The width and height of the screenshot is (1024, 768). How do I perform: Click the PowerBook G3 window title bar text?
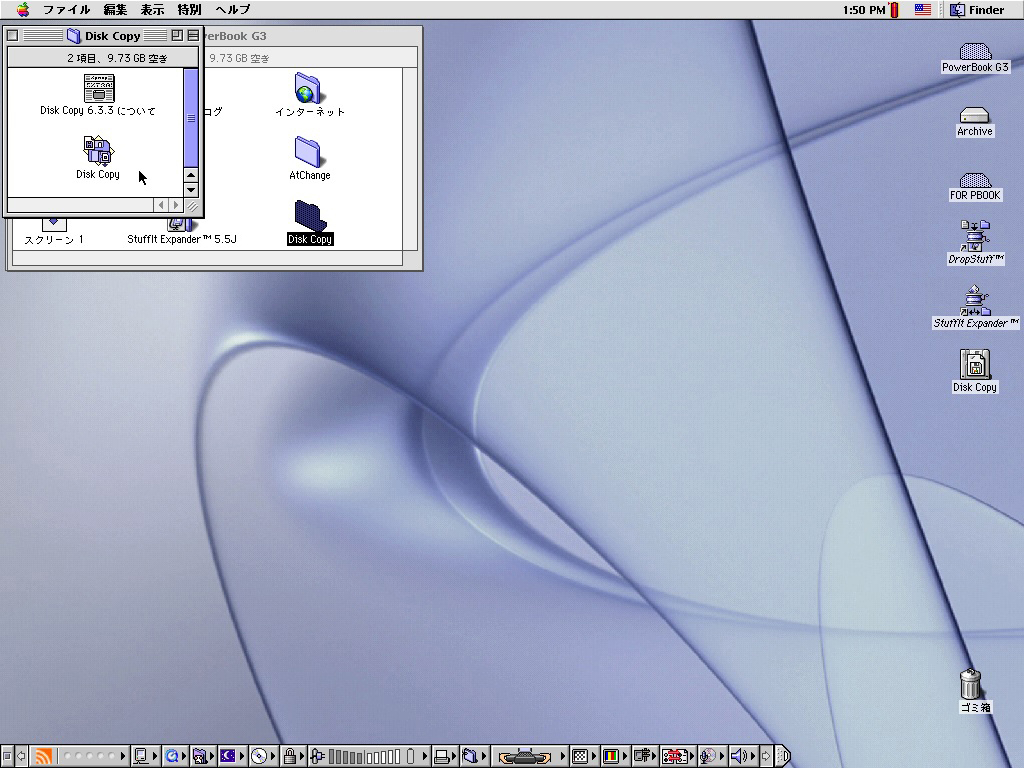pyautogui.click(x=236, y=36)
